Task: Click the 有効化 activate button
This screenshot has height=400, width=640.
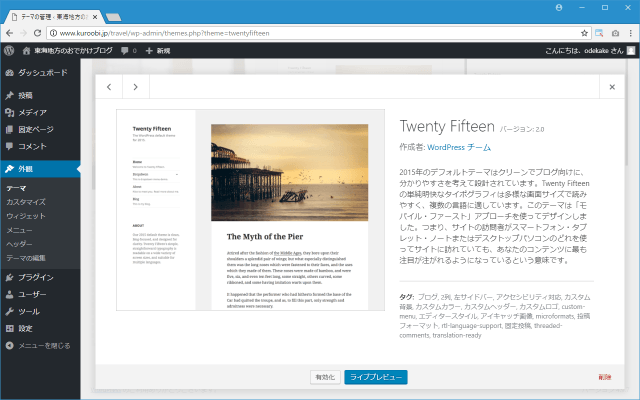Action: pos(325,377)
